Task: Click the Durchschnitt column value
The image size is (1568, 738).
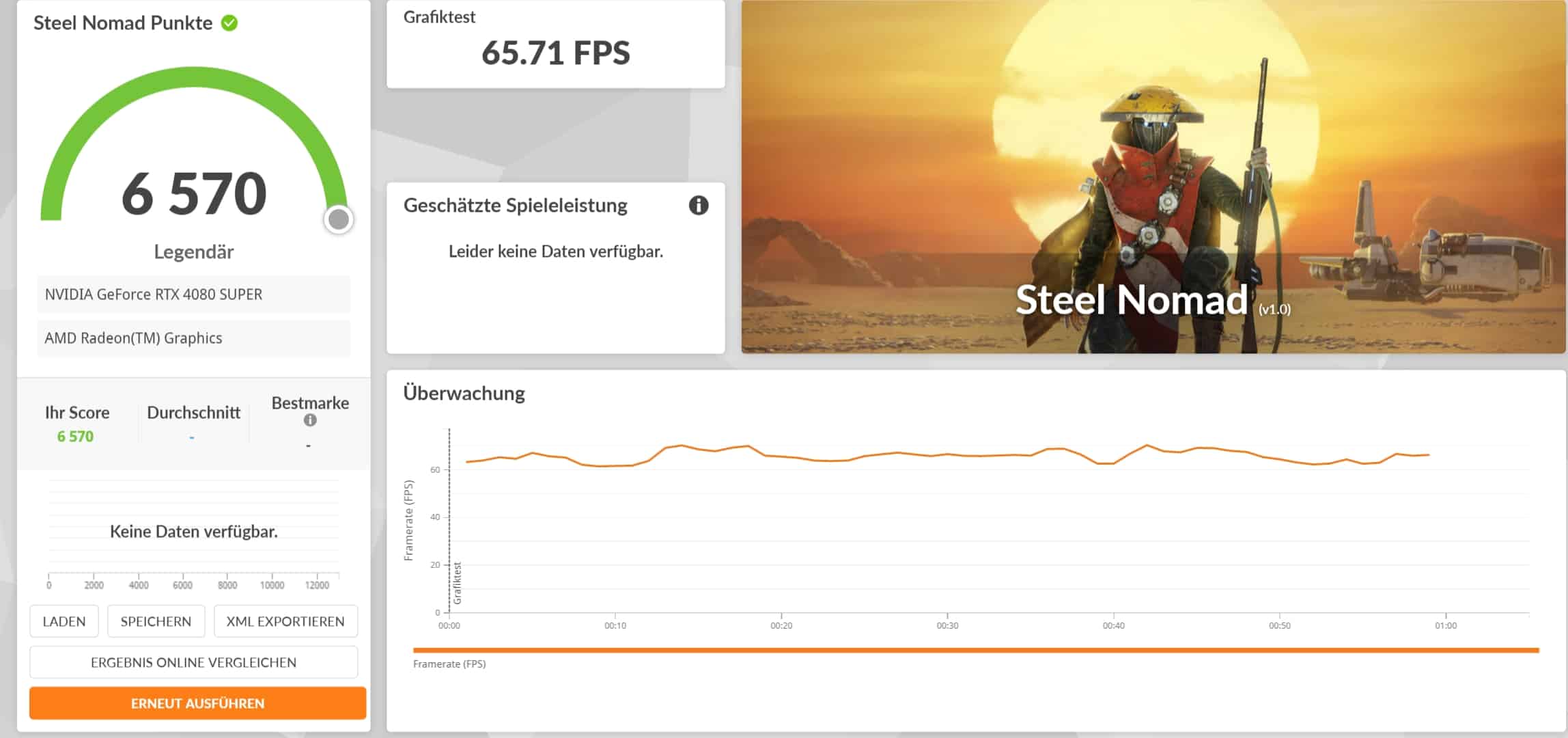Action: click(x=192, y=437)
